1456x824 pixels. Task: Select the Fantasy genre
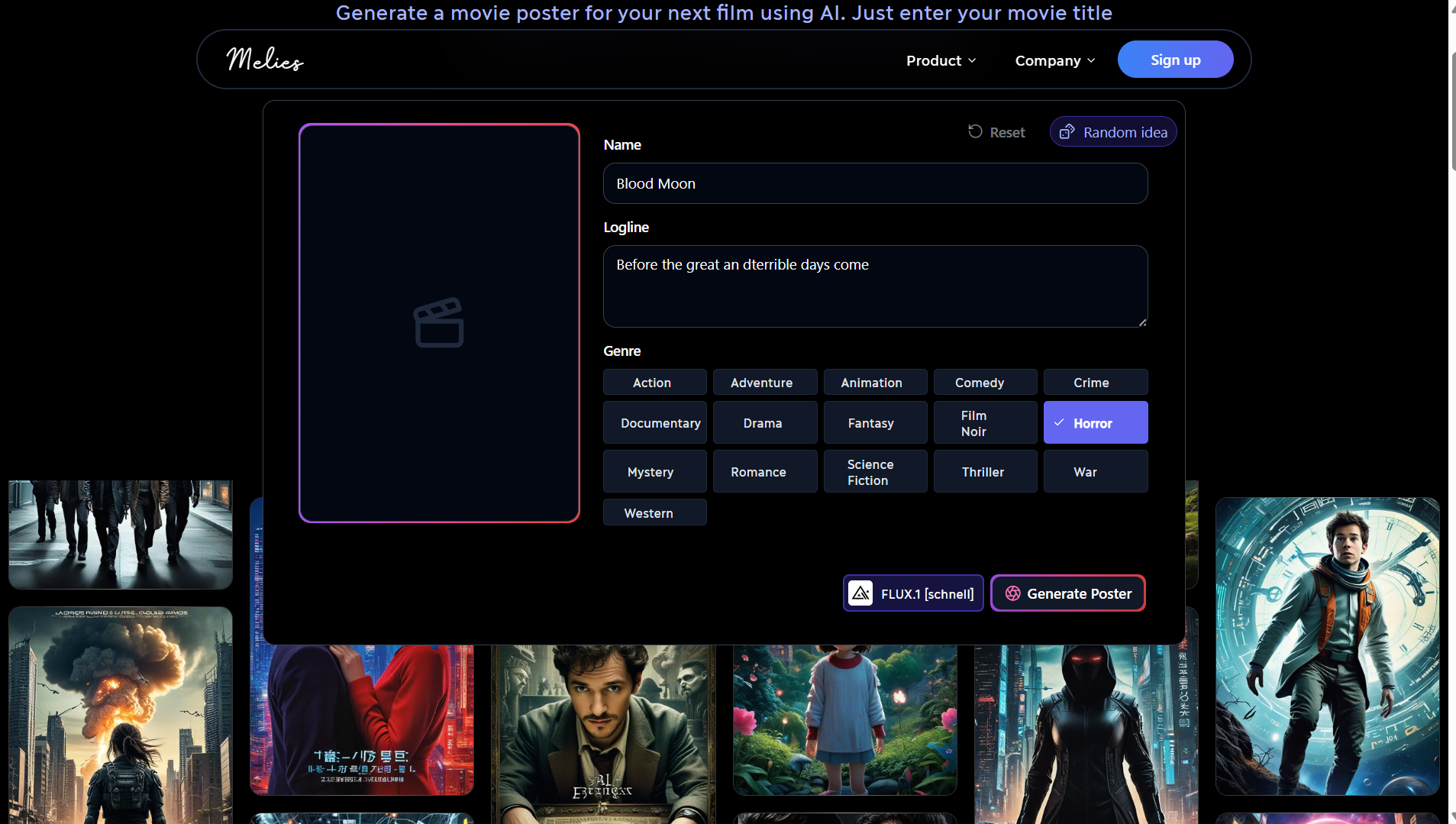pos(875,422)
